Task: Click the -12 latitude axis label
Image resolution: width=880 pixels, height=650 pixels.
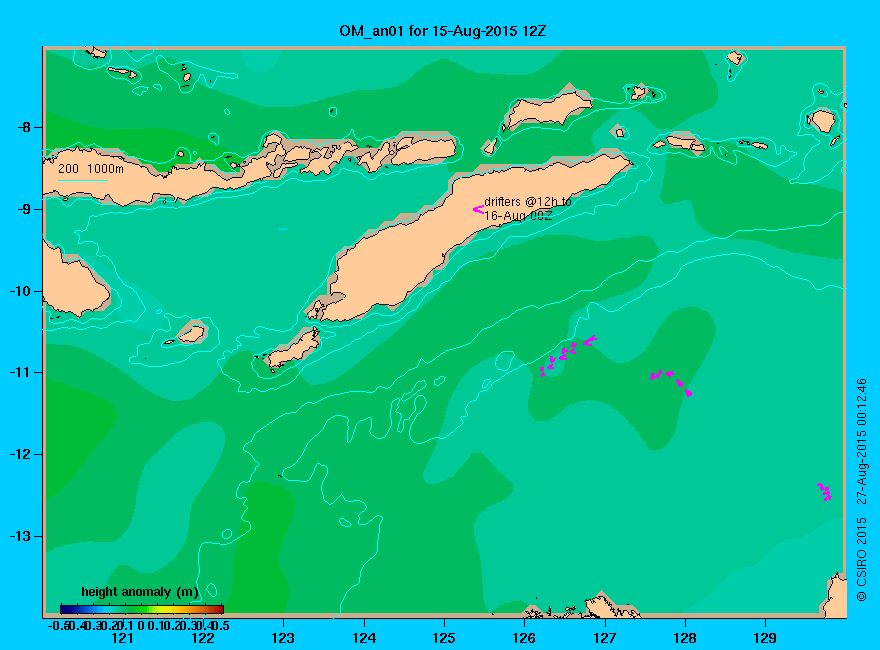Action: tap(20, 454)
